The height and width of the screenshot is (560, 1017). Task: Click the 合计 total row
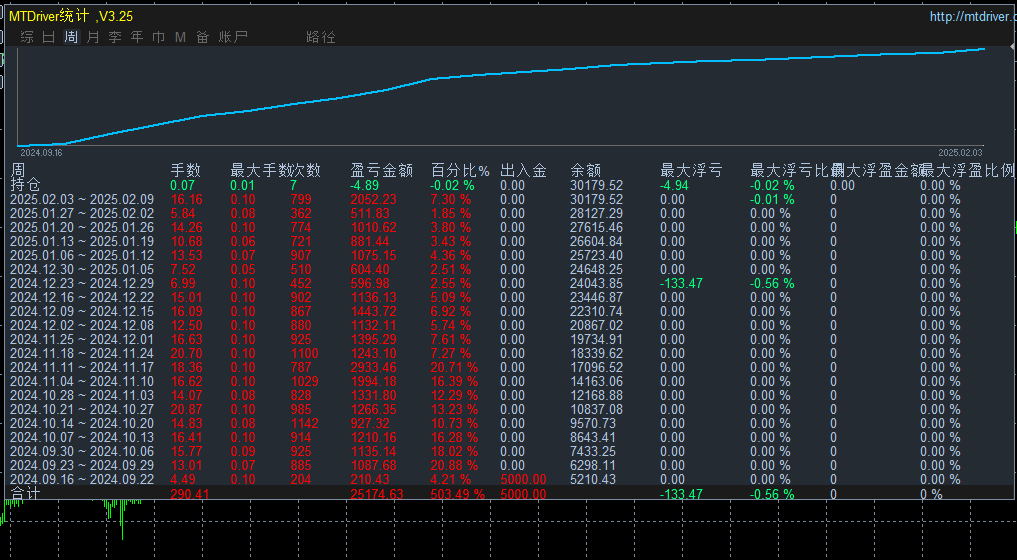tap(26, 493)
